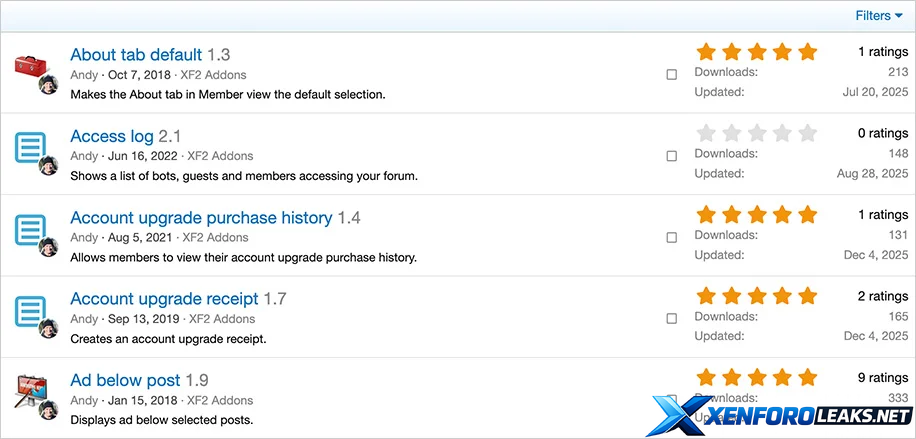916x439 pixels.
Task: Click the Sep 13, 2019 date of Account upgrade receipt
Action: click(x=143, y=319)
